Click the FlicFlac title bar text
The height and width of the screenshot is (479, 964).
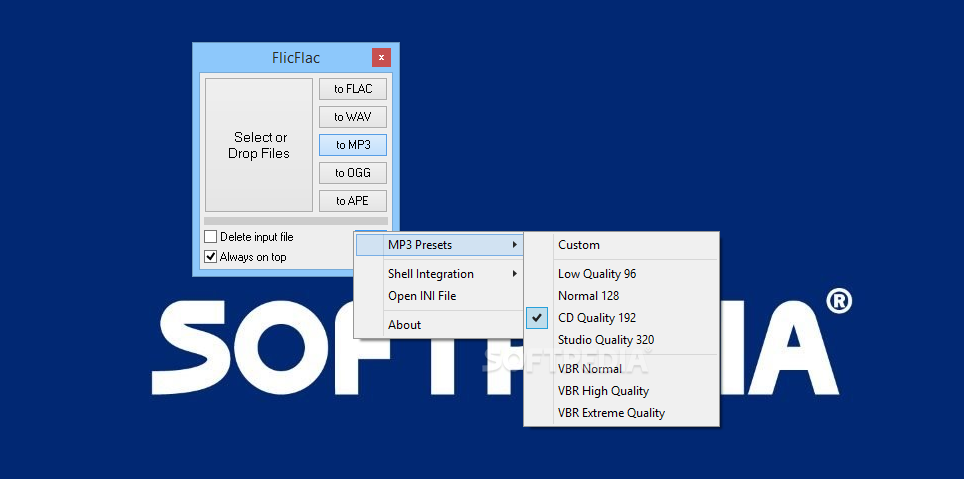(x=296, y=58)
